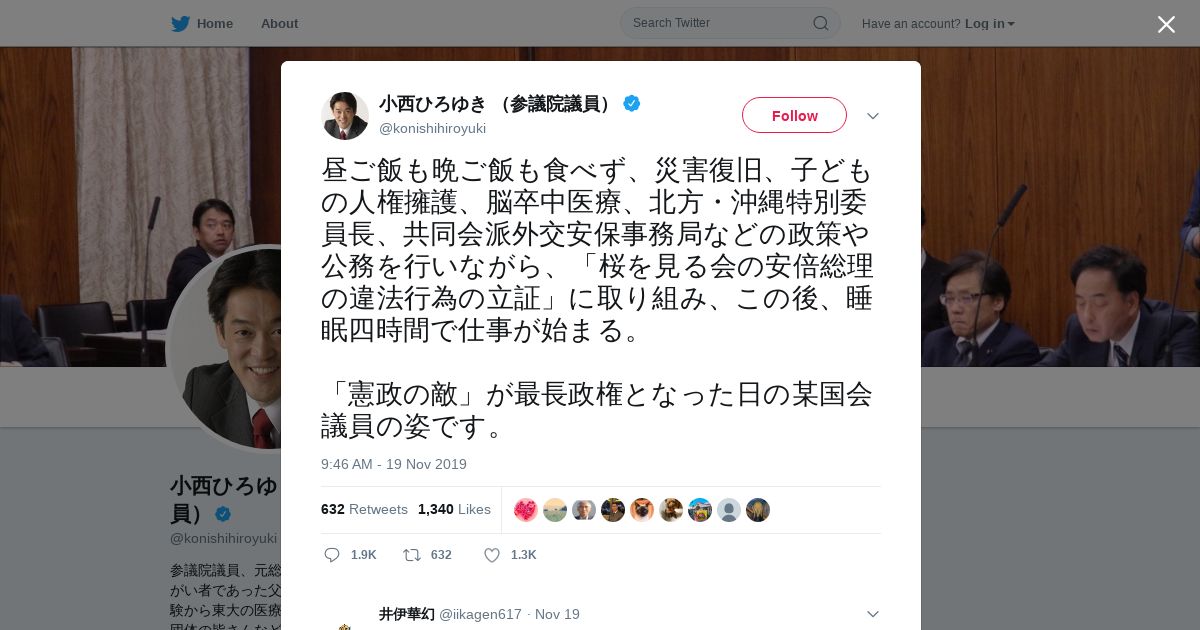Click the verified badge beside author name
Image resolution: width=1200 pixels, height=630 pixels.
[632, 103]
